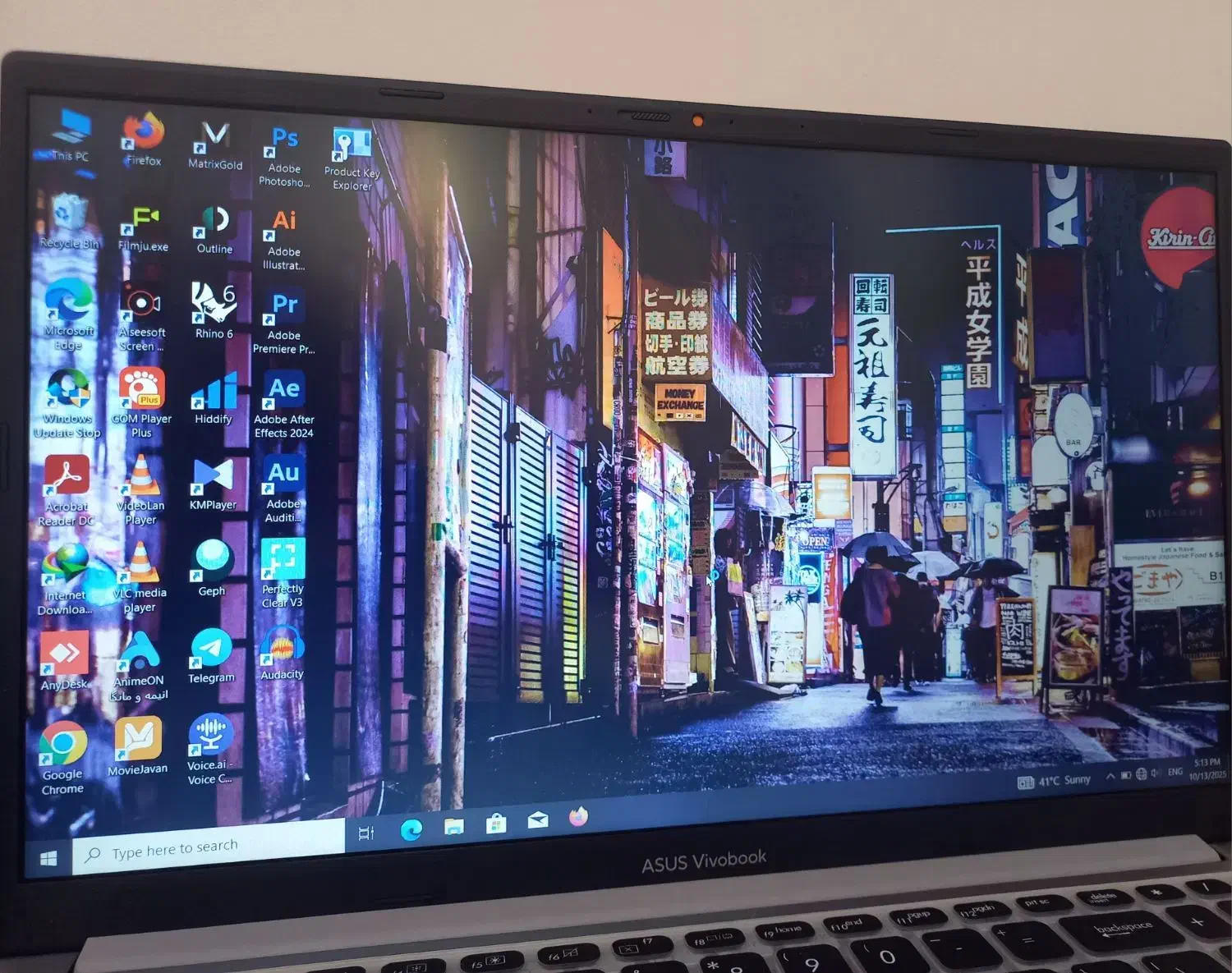Viewport: 1232px width, 973px height.
Task: Select the Product Key Explorer shortcut
Action: (x=352, y=159)
